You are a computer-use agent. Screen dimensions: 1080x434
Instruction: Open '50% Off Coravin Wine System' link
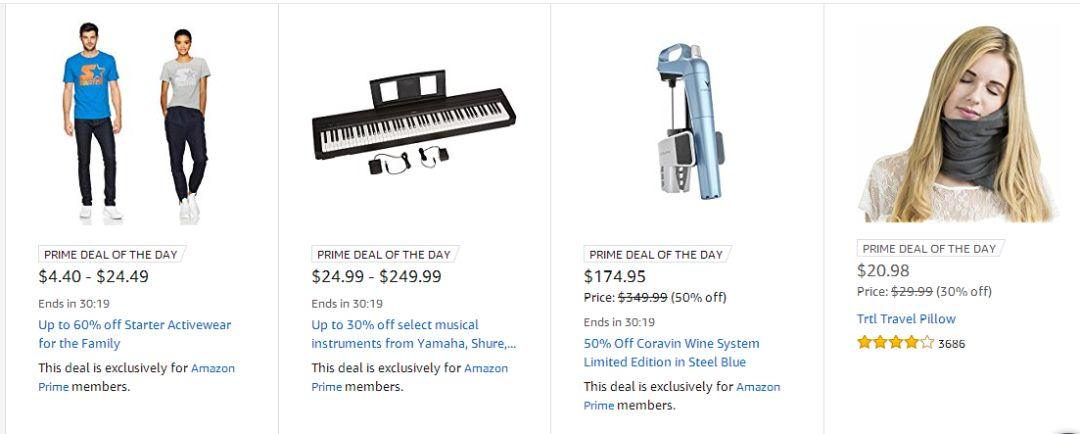point(672,353)
